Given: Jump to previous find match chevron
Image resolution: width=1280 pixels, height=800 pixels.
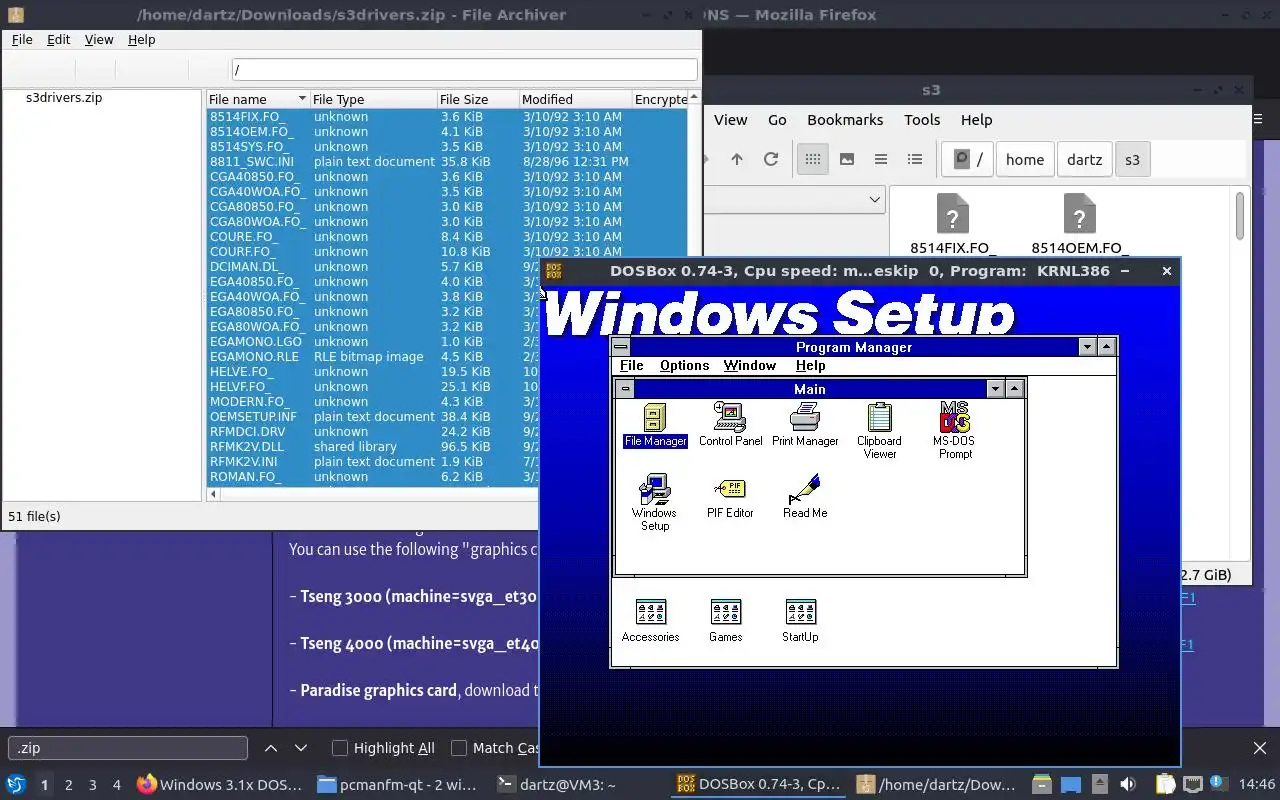Looking at the screenshot, I should tap(271, 748).
